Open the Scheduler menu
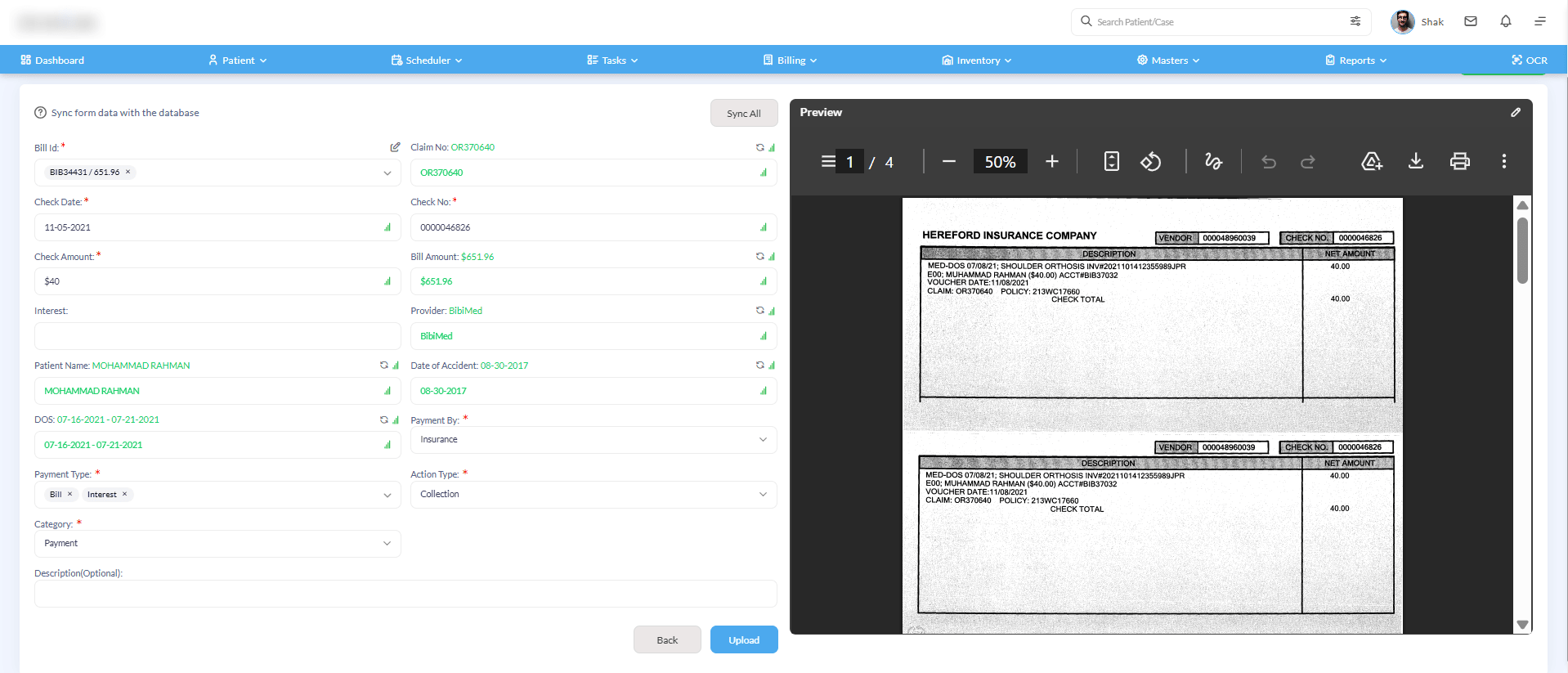 [x=427, y=61]
